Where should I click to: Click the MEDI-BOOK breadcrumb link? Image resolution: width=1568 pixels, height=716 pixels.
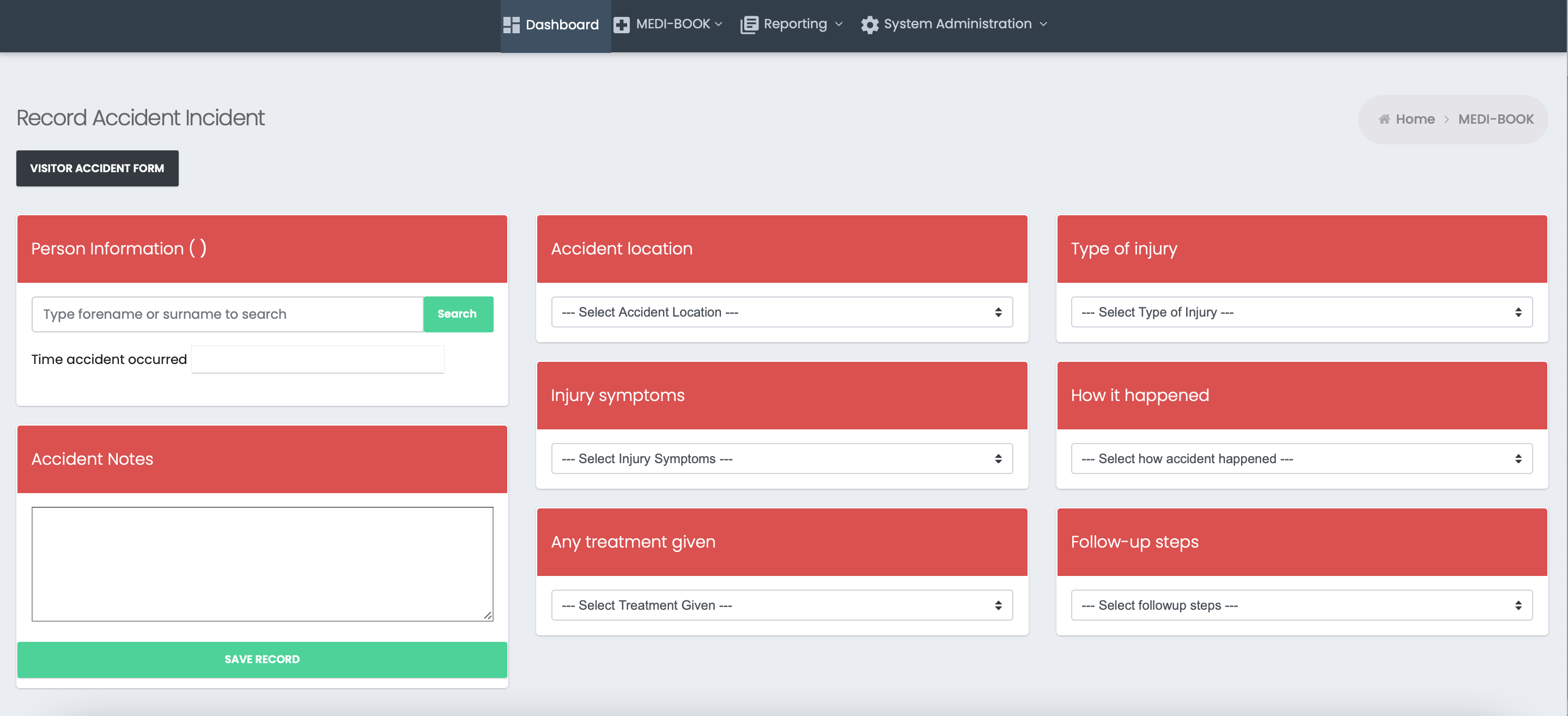1496,119
